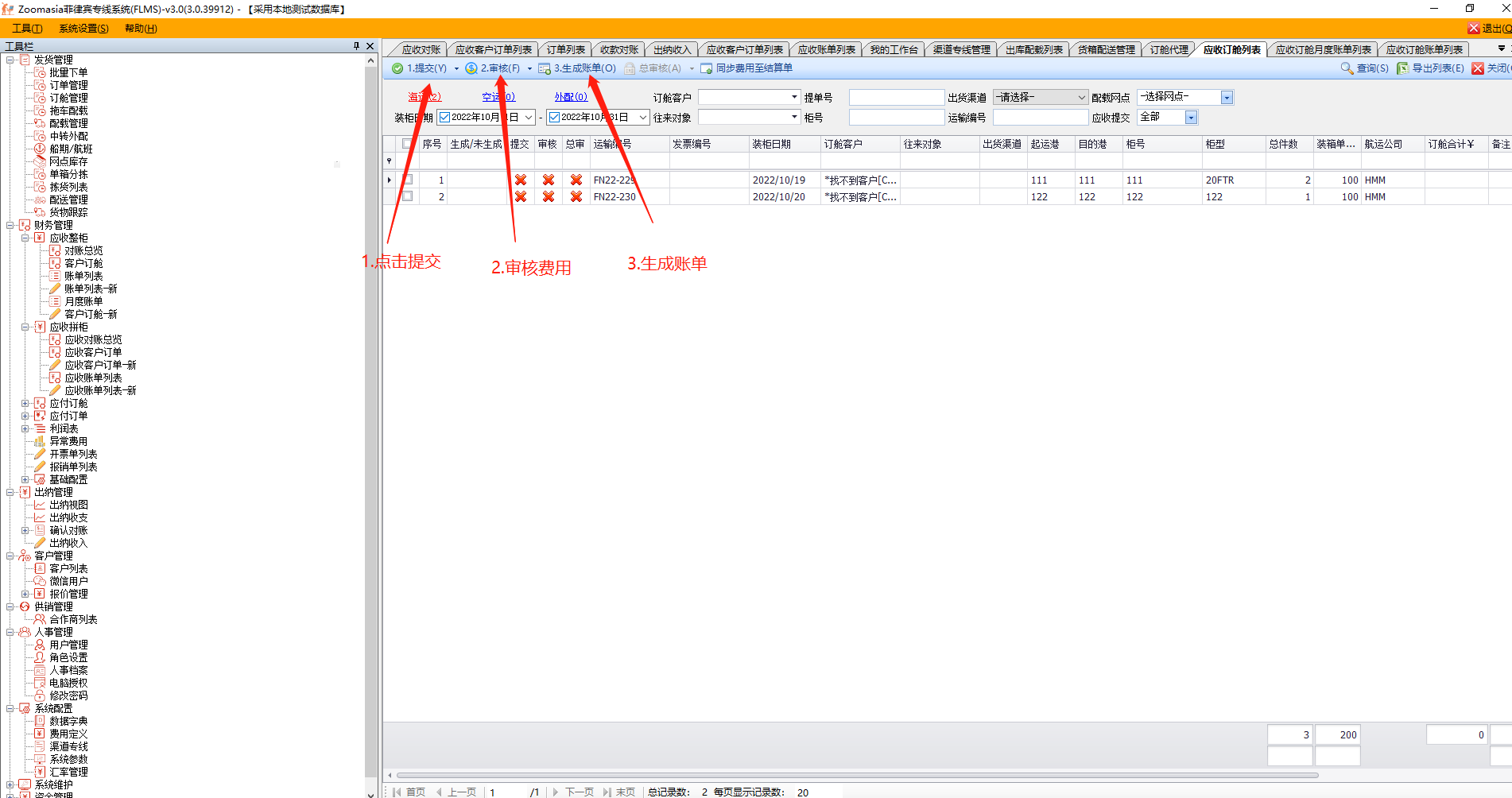The width and height of the screenshot is (1512, 798).
Task: Click the 空运(0) filter link
Action: coord(498,97)
